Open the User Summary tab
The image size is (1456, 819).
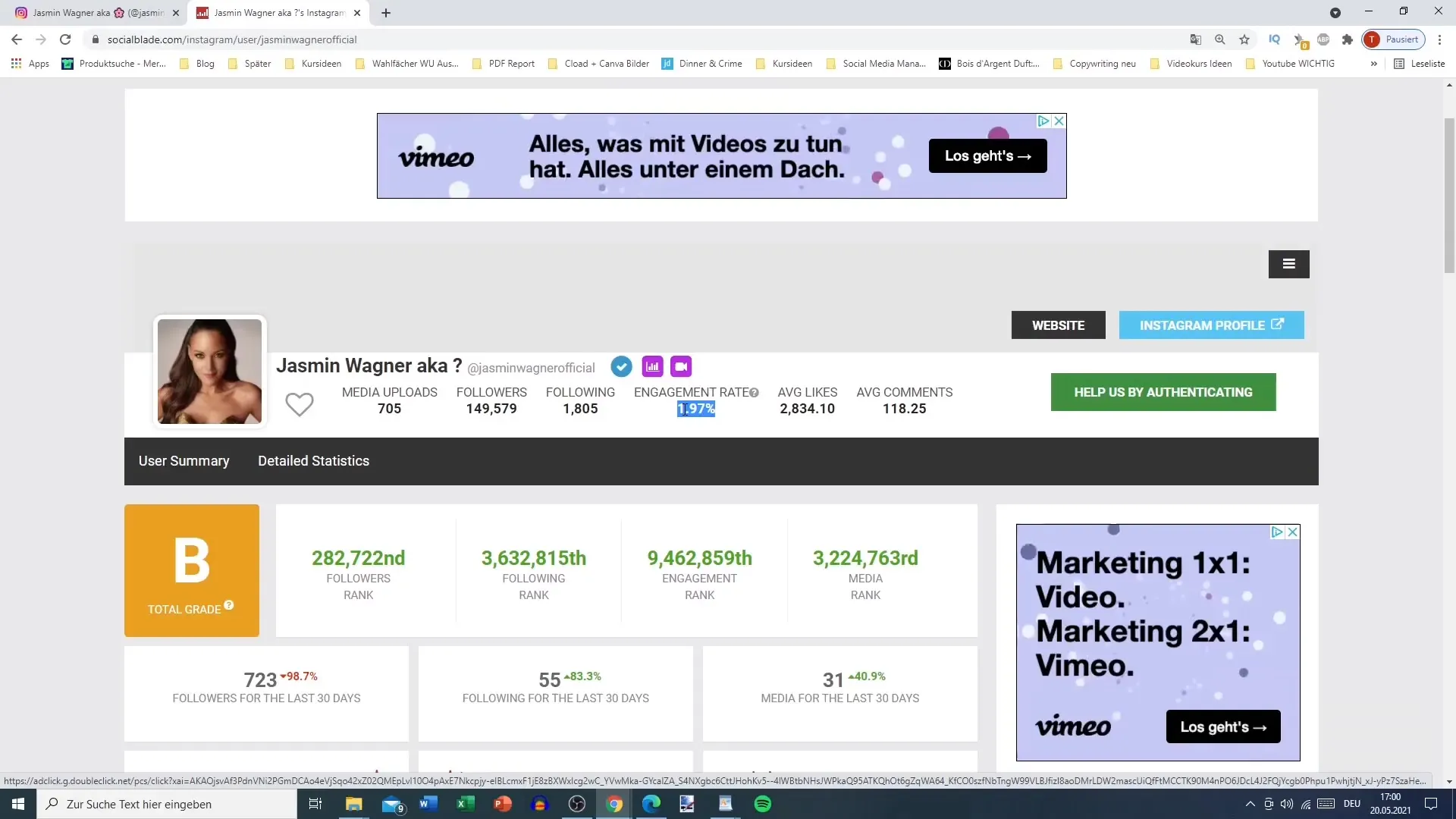click(x=184, y=461)
